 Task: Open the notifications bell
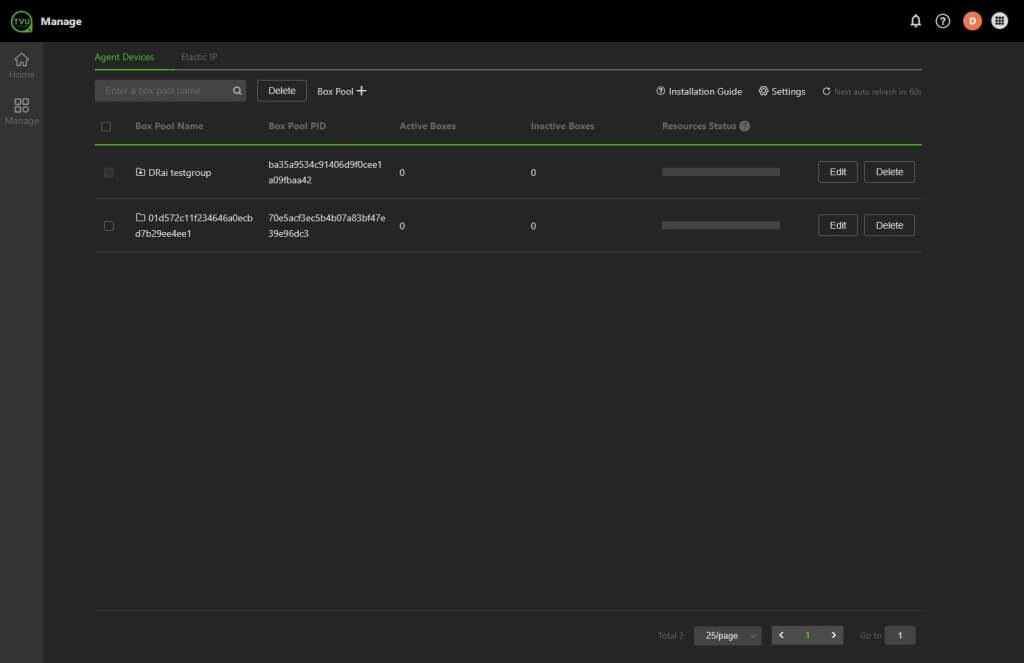[915, 21]
